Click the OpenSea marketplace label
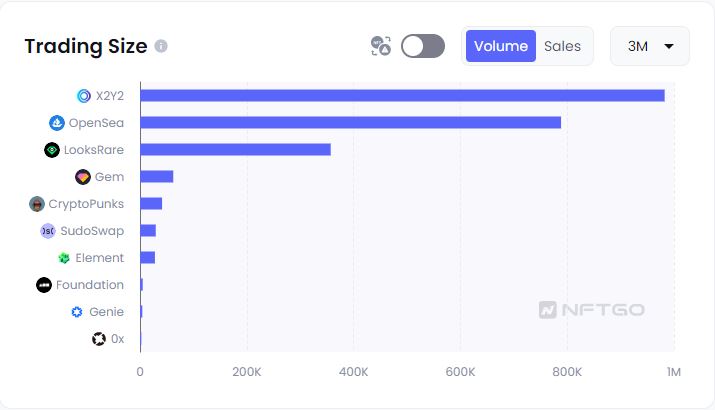This screenshot has width=715, height=410. [96, 123]
